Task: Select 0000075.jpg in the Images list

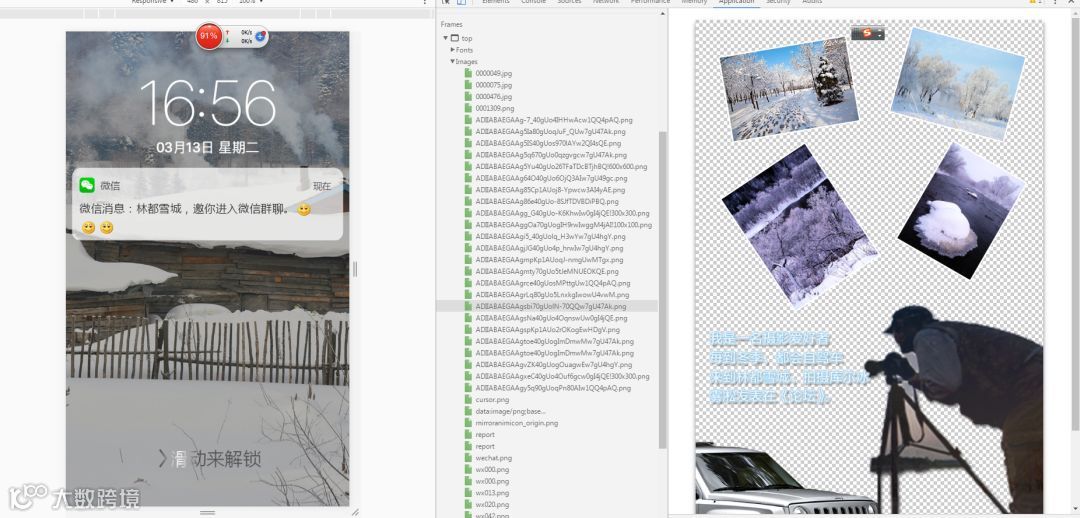Action: point(493,85)
